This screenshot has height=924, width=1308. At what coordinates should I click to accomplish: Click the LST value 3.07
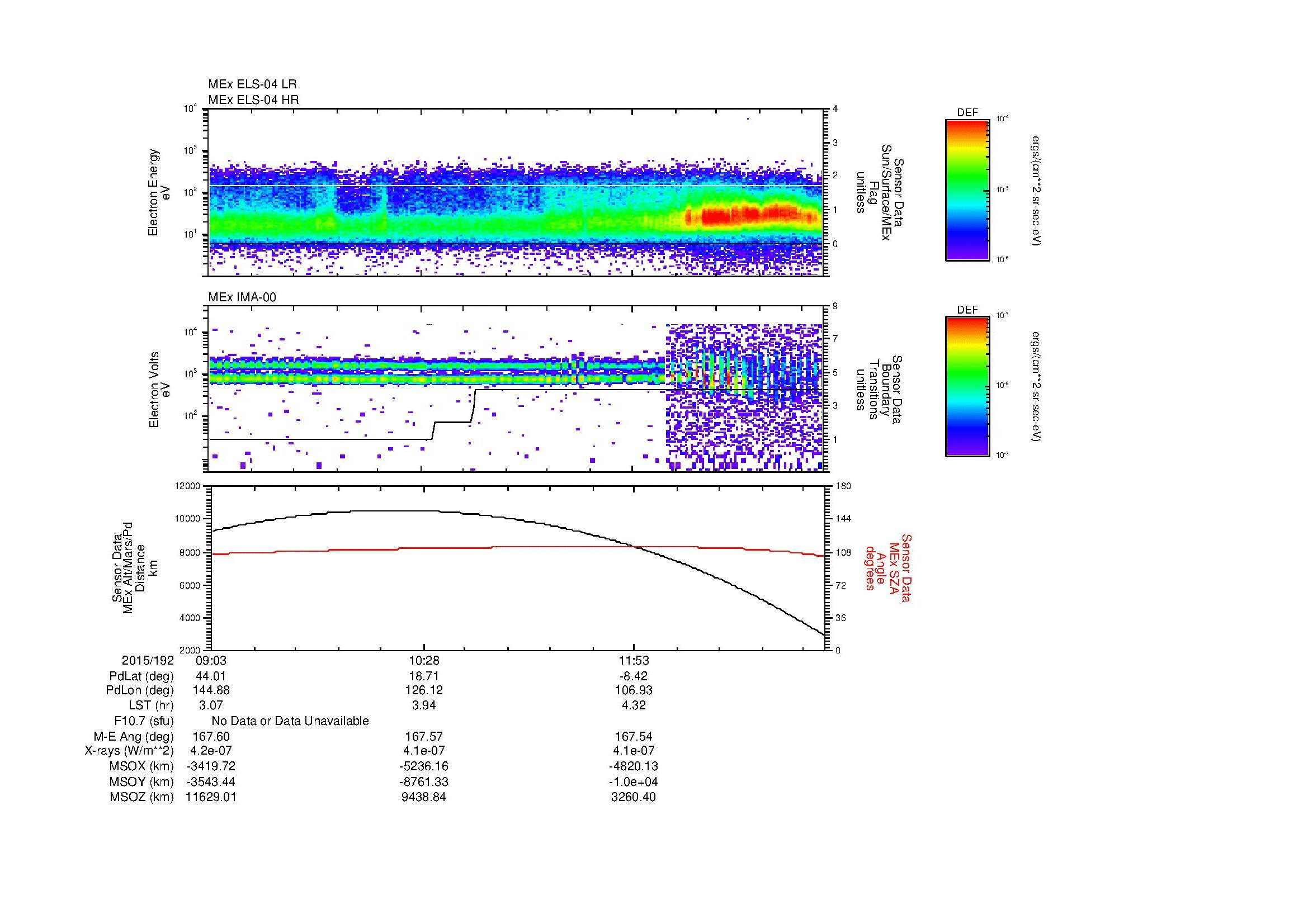(211, 705)
